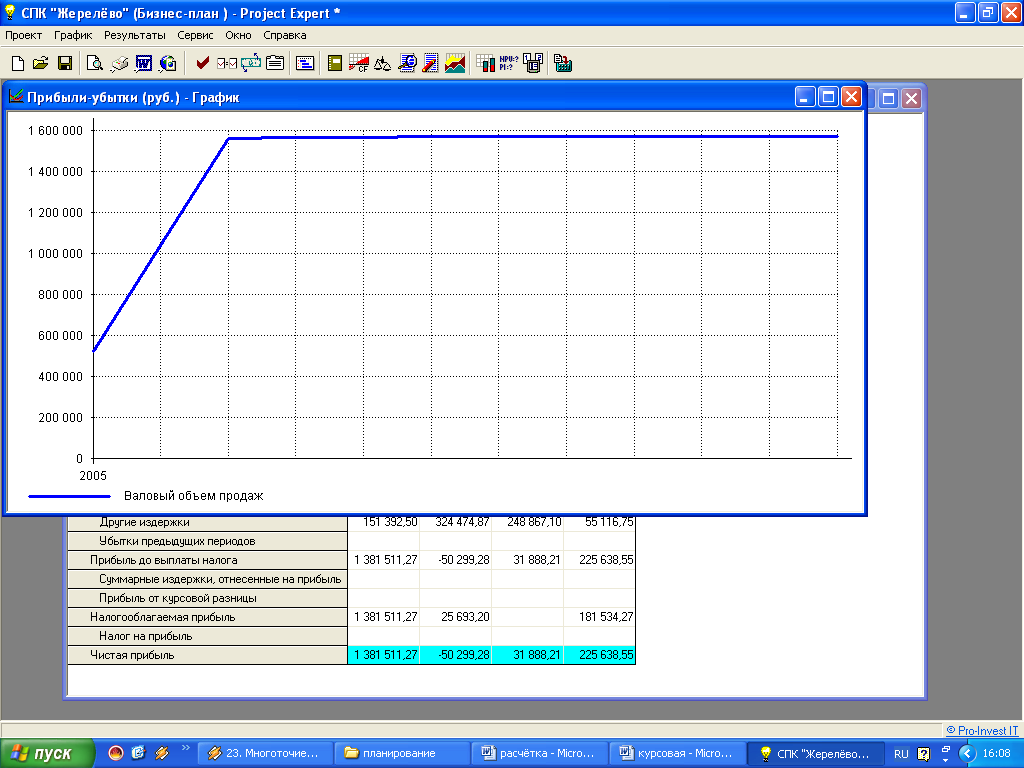Save the project with the floppy disk icon
The image size is (1024, 768).
pos(65,63)
